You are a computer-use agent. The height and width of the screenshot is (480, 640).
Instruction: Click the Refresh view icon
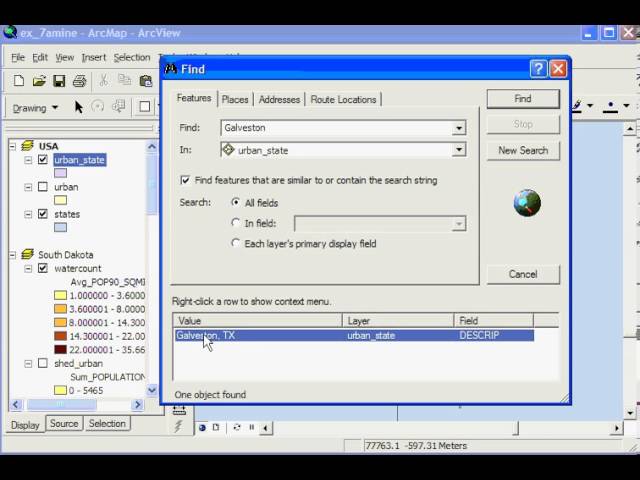coord(237,427)
